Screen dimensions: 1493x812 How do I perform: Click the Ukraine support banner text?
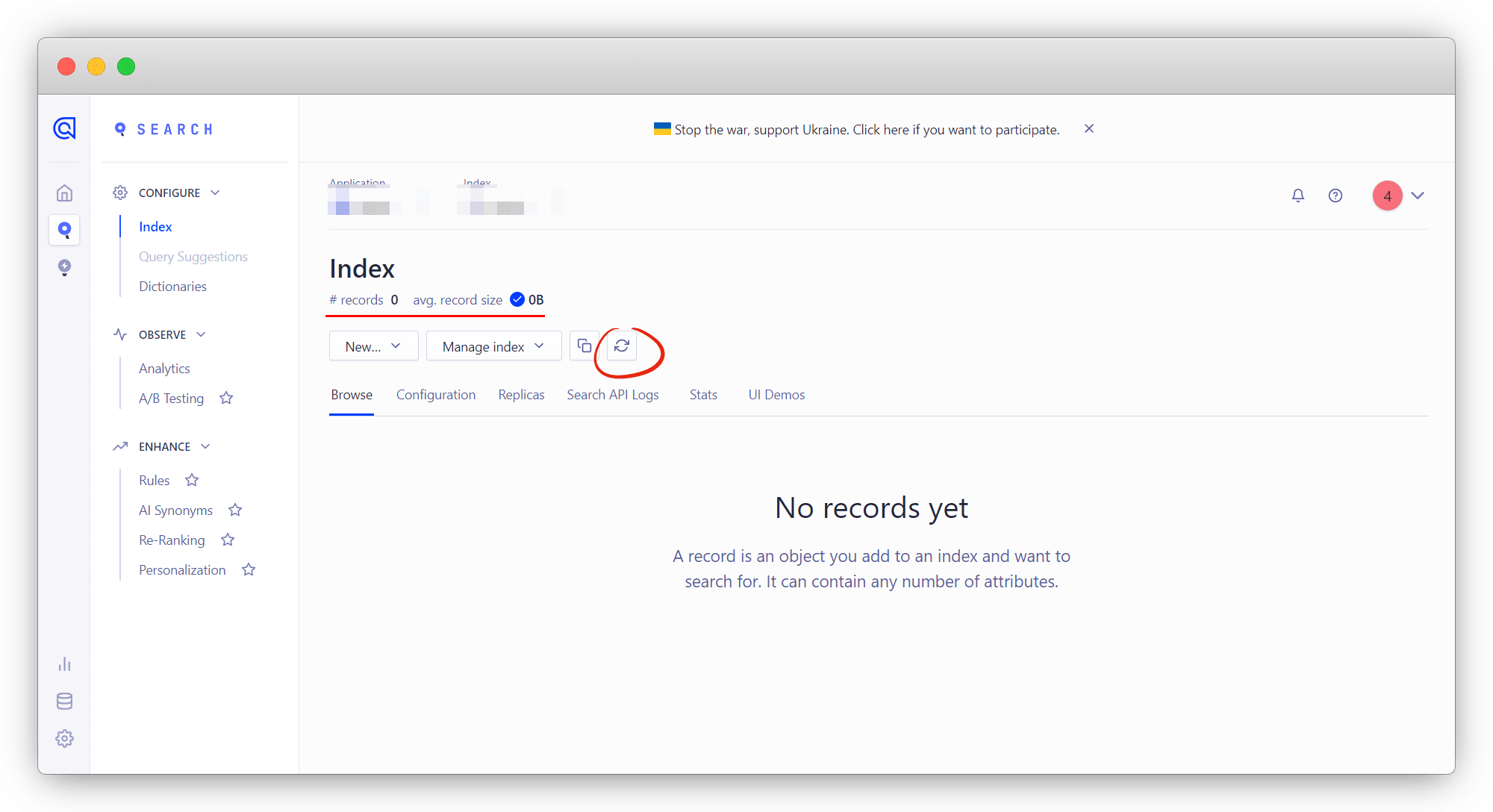coord(866,130)
